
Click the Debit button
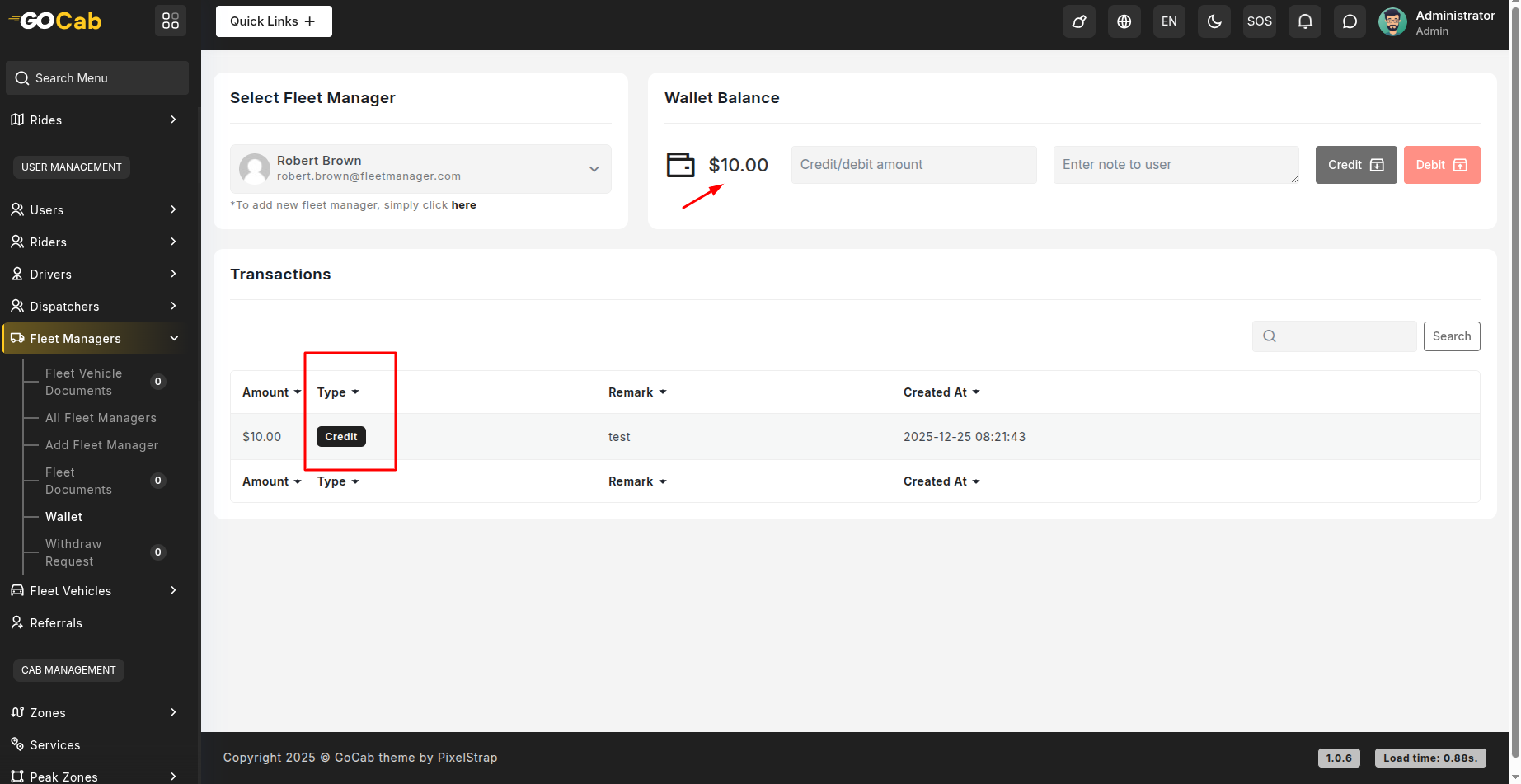coord(1442,165)
